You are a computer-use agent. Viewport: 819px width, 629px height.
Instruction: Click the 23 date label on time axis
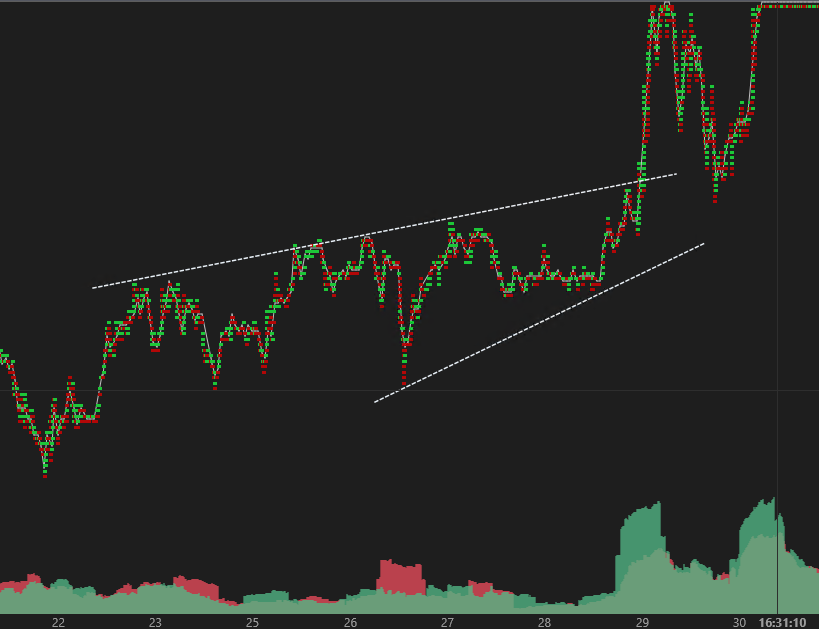tap(155, 623)
